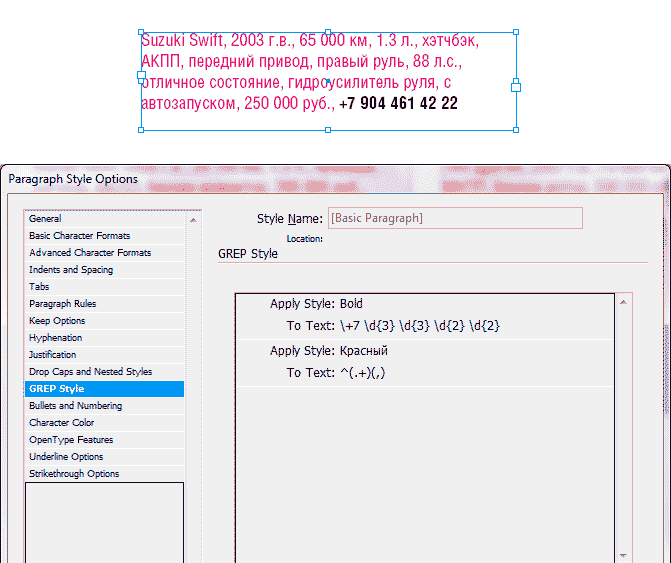Click text frame bottom-center handle
671x563 pixels.
328,130
